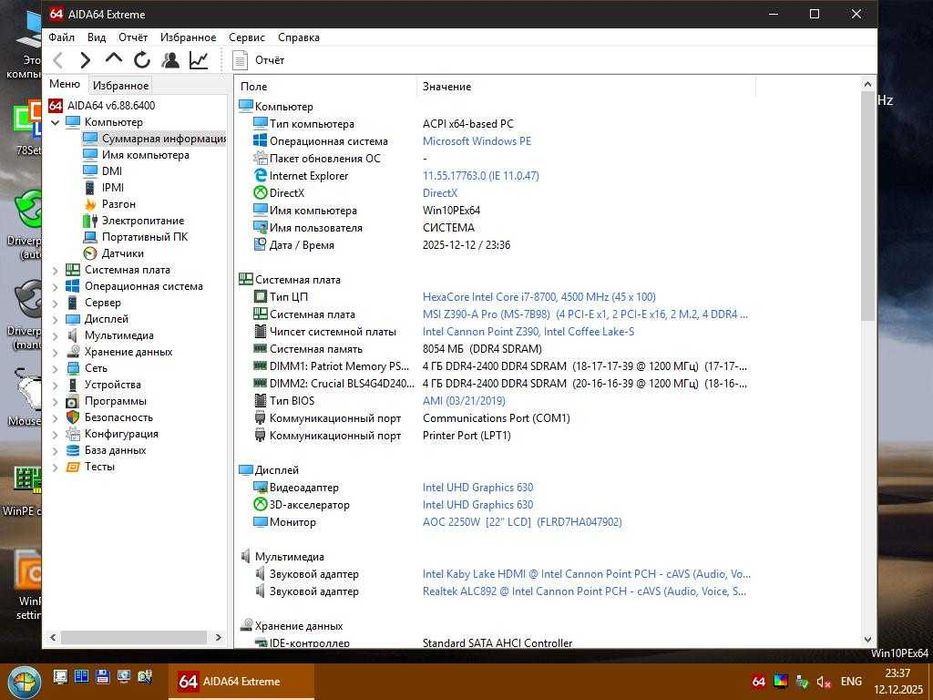Viewport: 933px width, 700px height.
Task: Expand the Сервер tree node
Action: click(x=55, y=303)
